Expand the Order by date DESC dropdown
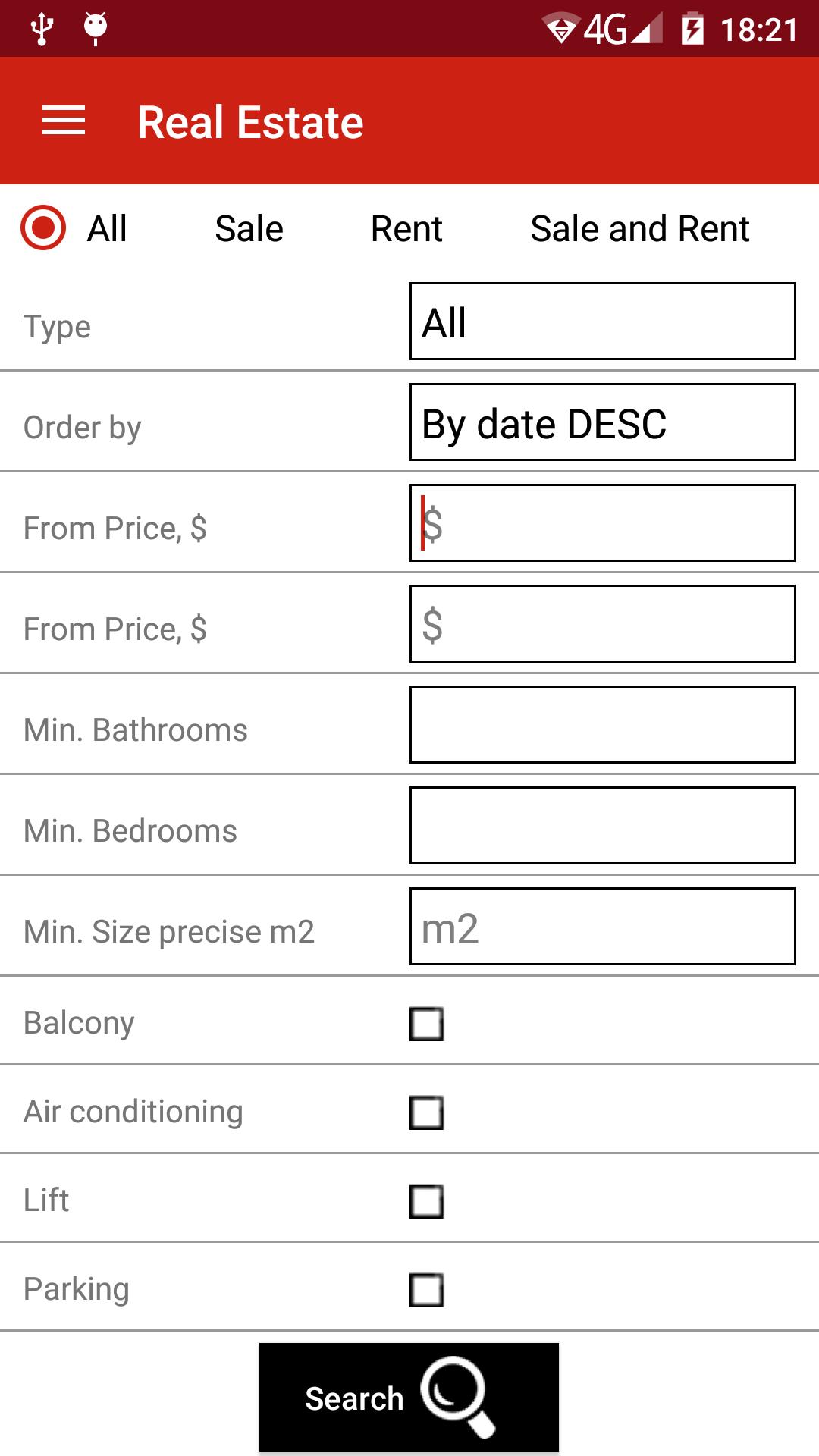Viewport: 819px width, 1456px height. (603, 422)
